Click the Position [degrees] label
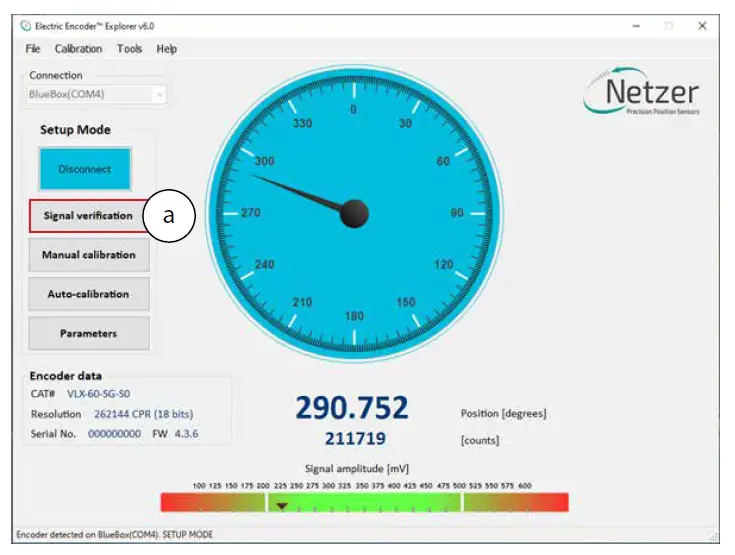 [x=503, y=414]
